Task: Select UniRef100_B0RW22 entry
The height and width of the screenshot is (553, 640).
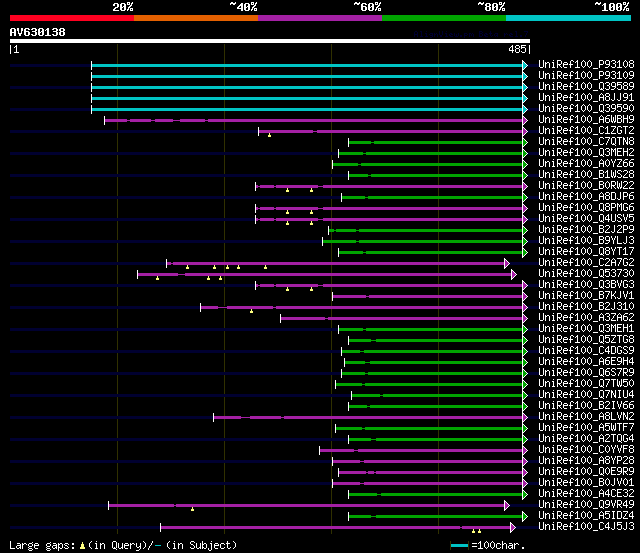Action: point(586,186)
